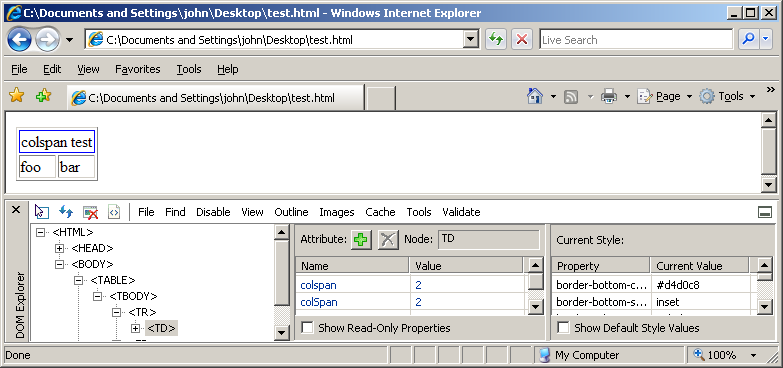Show more command bar items chevron

tap(770, 90)
